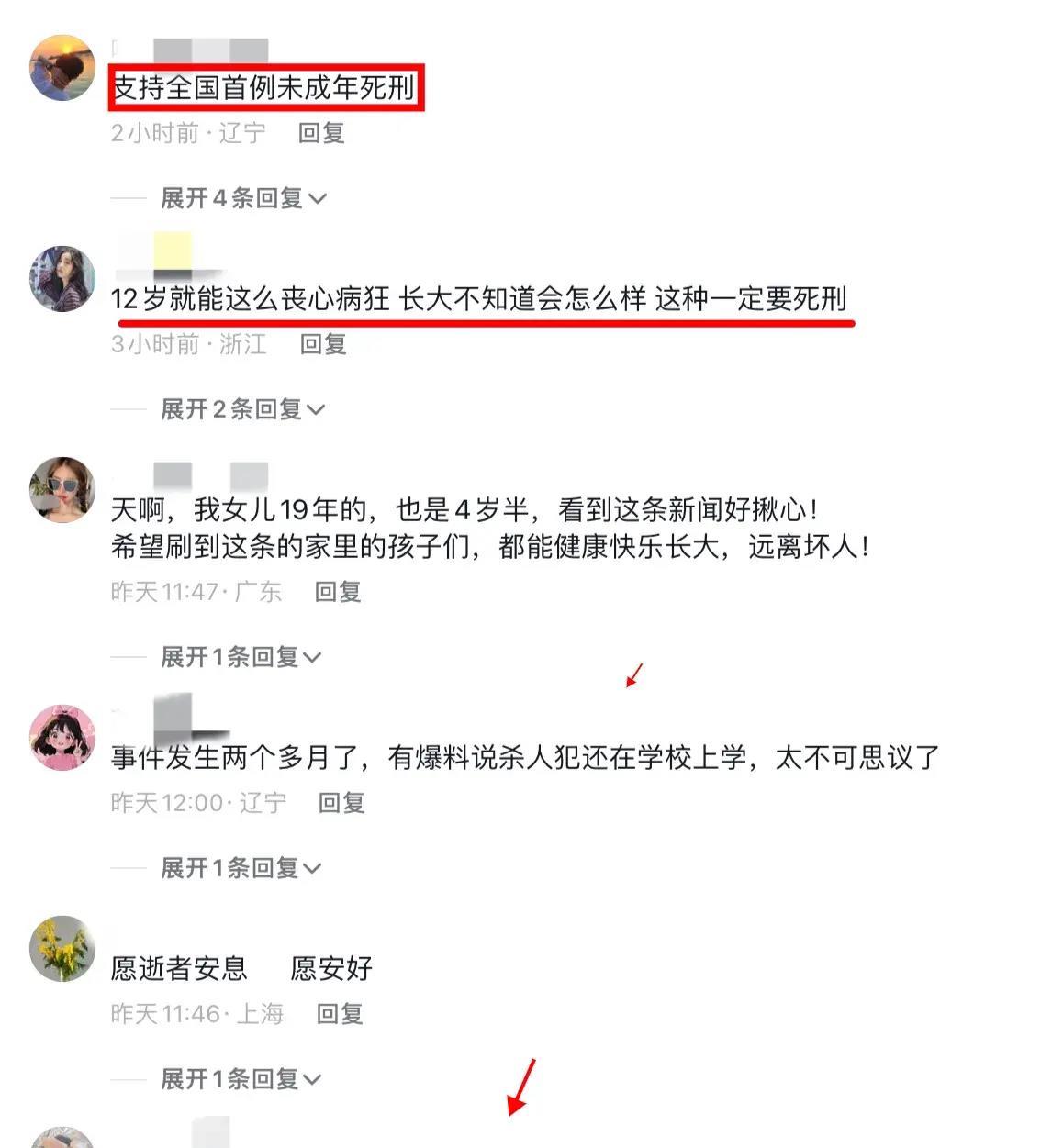Reply to the 3小时前 Zhejiang comment
Screen dimensions: 1052x1148
[x=323, y=344]
